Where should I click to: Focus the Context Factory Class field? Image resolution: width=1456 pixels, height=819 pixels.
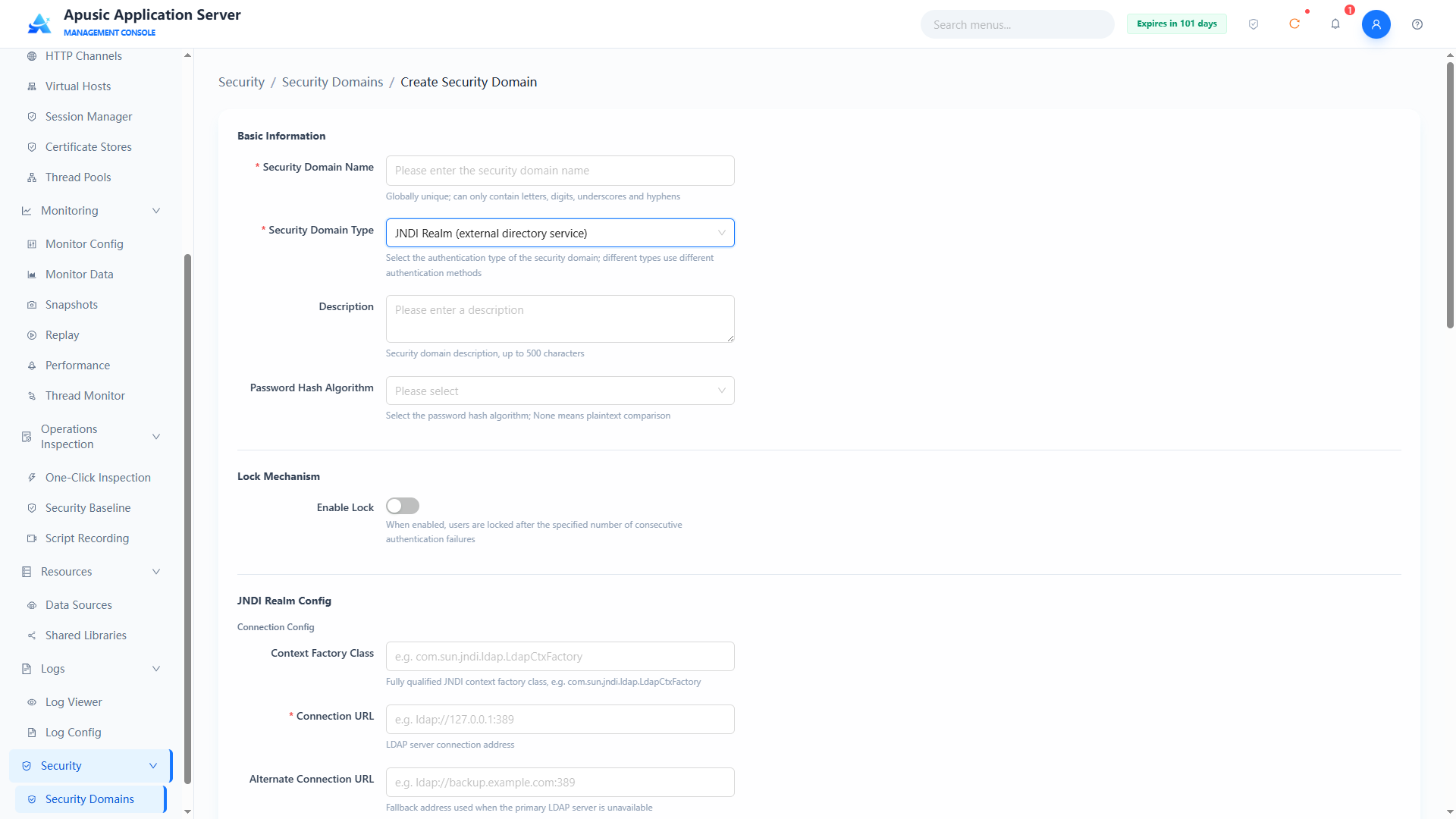(560, 657)
